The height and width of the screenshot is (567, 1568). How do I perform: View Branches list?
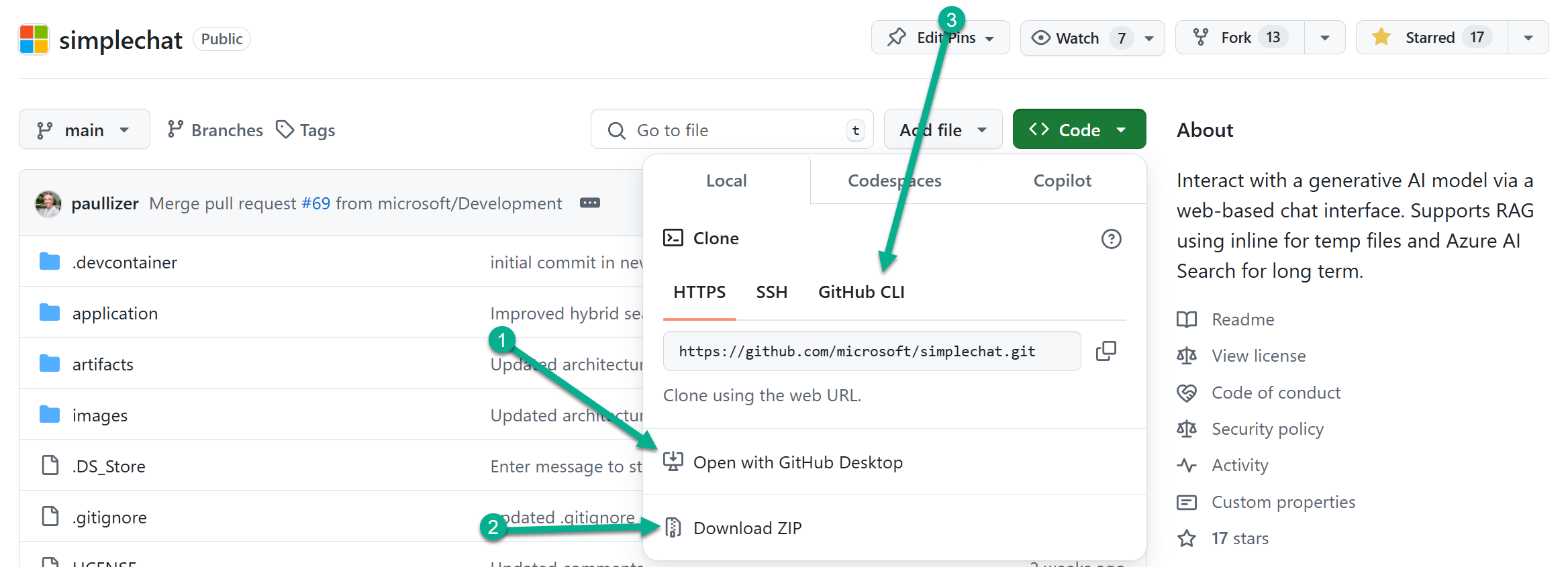[x=215, y=130]
